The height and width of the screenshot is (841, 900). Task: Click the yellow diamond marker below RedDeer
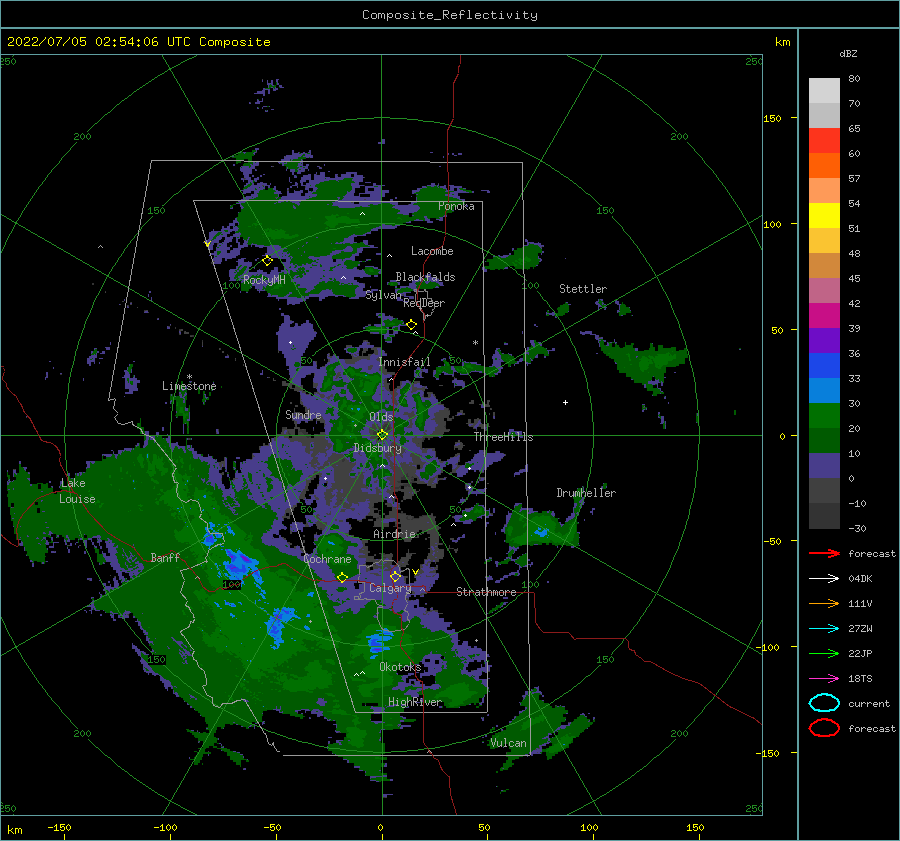click(x=412, y=325)
